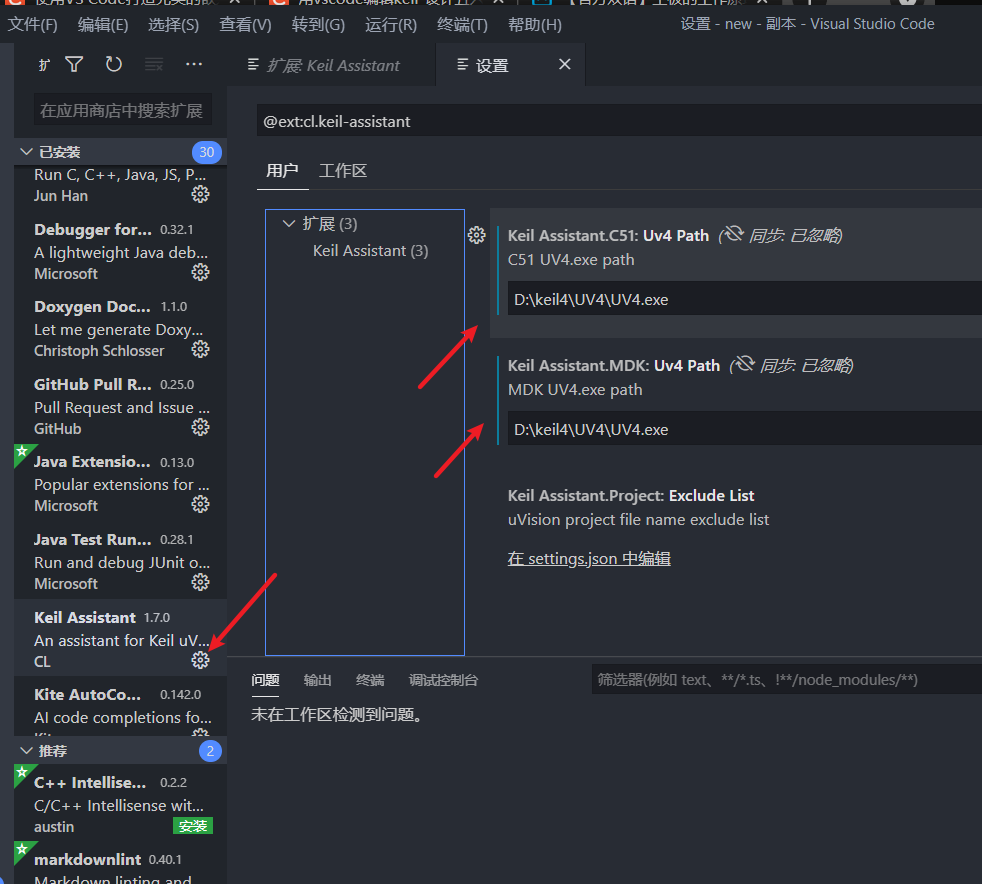Screen dimensions: 982x884
Task: Switch to the 终端 panel tab
Action: [370, 681]
